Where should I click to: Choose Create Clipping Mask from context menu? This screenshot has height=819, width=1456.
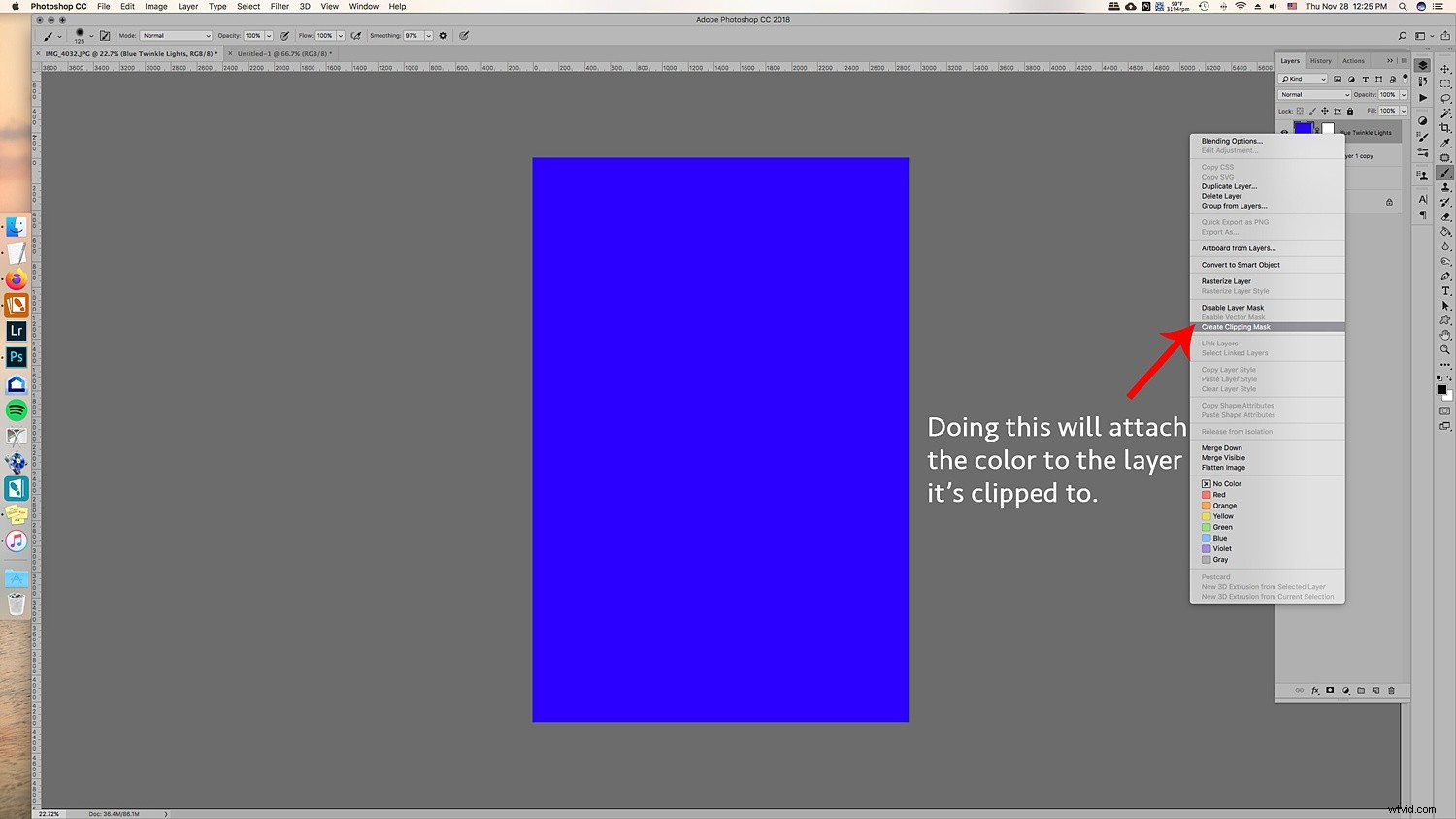(x=1236, y=327)
